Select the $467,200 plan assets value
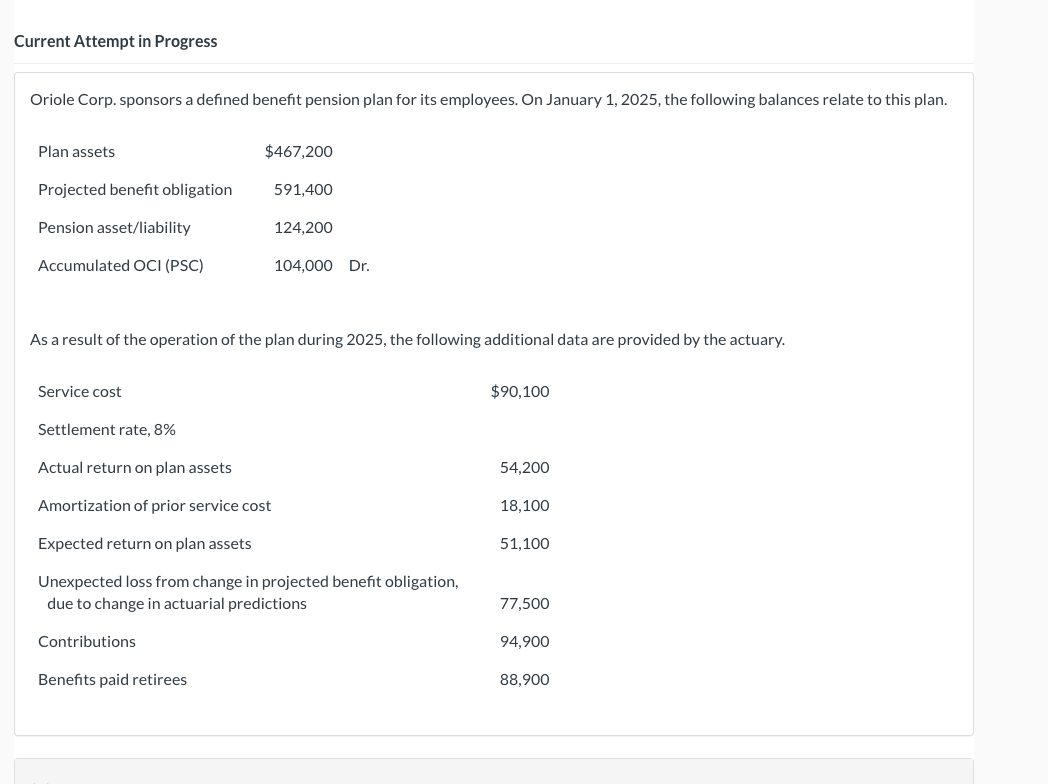This screenshot has width=1048, height=784. tap(298, 151)
